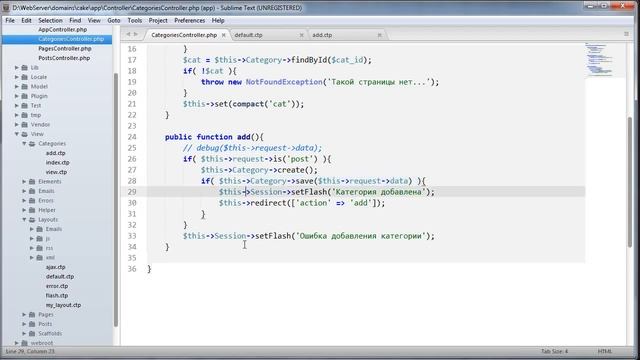Screen dimensions: 640x360
Task: Close the CategoriesController.php tab
Action: [x=224, y=35]
